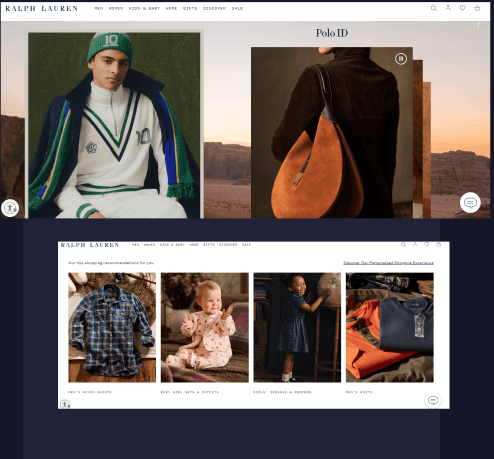The image size is (494, 459).
Task: Pause the Polo ID slideshow
Action: [401, 59]
